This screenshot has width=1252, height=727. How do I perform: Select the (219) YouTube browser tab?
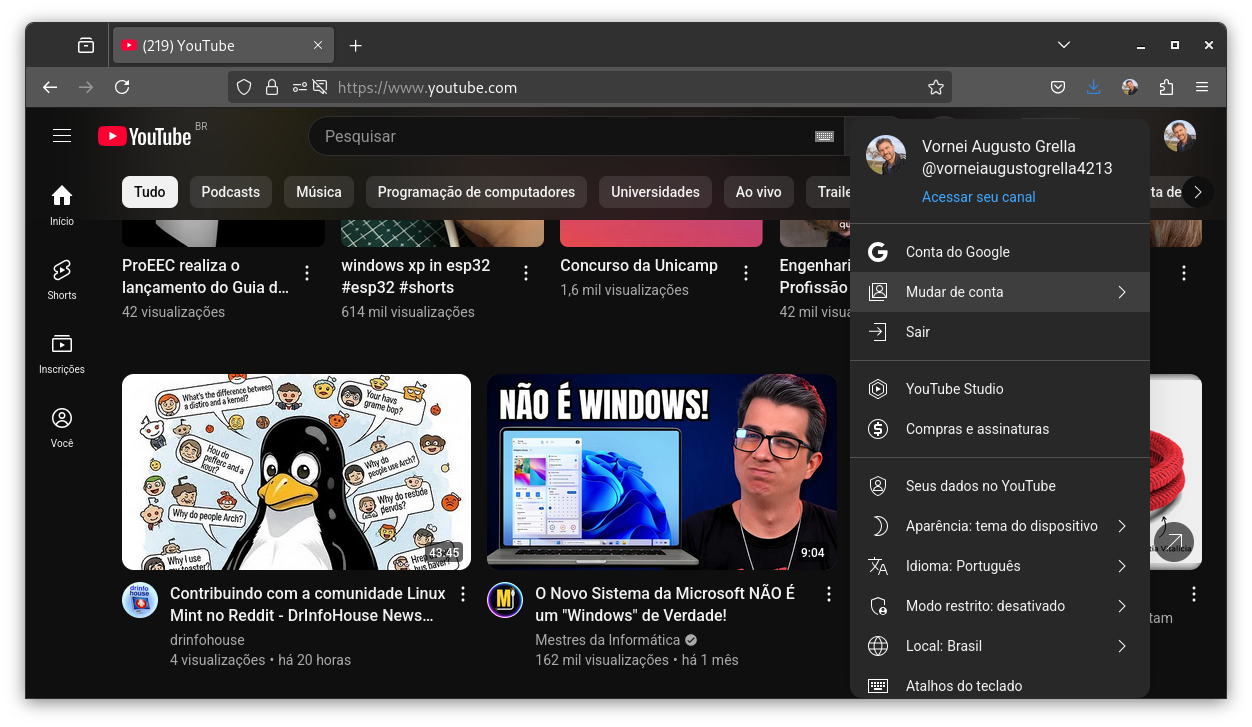point(223,45)
